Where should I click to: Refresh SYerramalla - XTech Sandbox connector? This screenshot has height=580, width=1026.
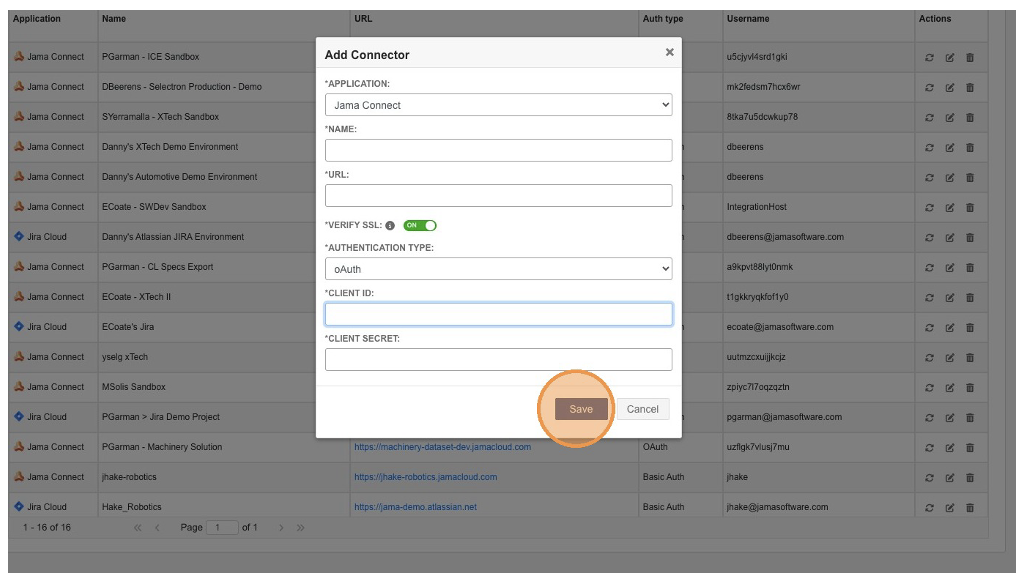(929, 118)
